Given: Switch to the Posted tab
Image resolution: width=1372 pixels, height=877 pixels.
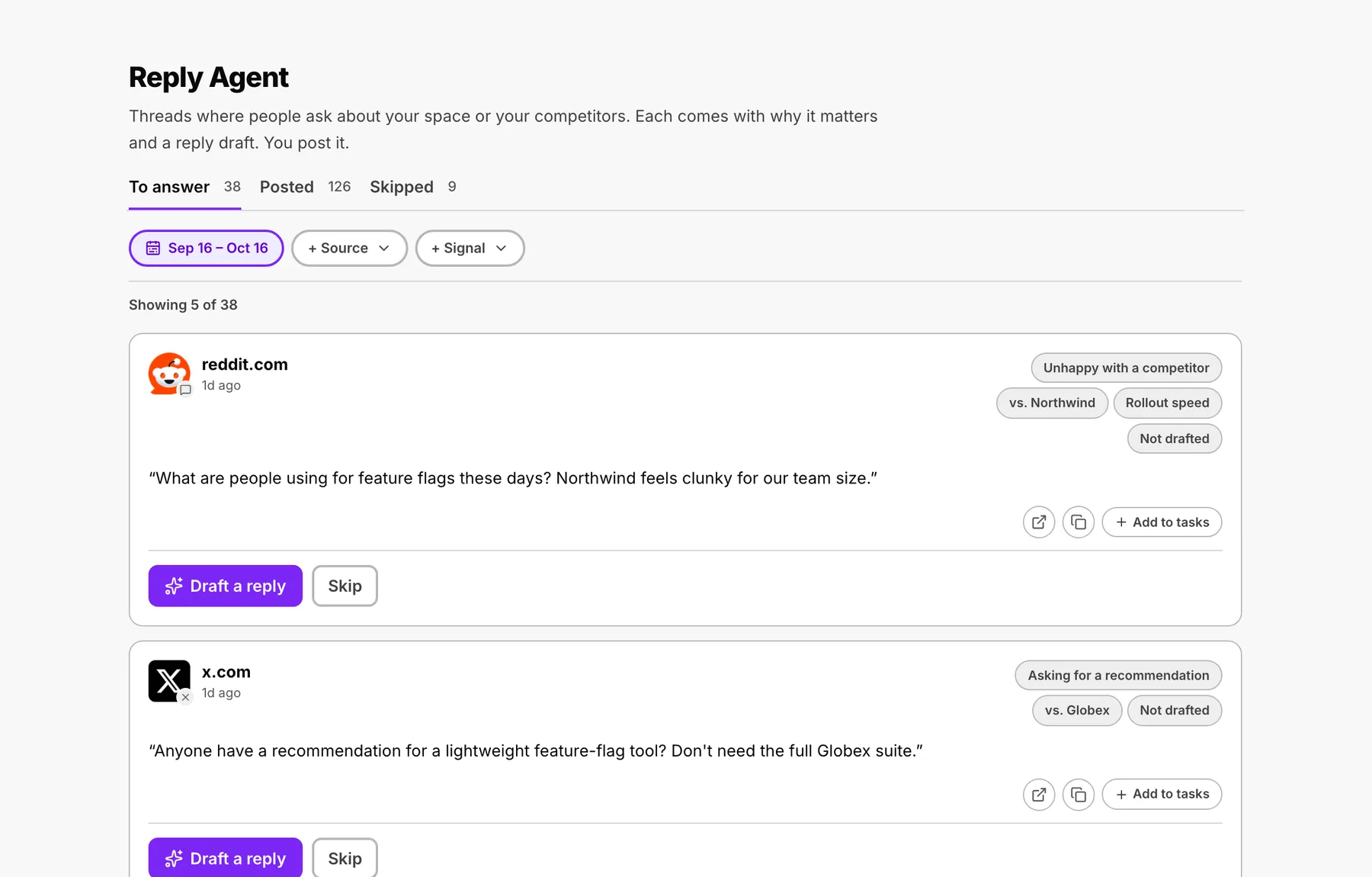Looking at the screenshot, I should [x=305, y=187].
